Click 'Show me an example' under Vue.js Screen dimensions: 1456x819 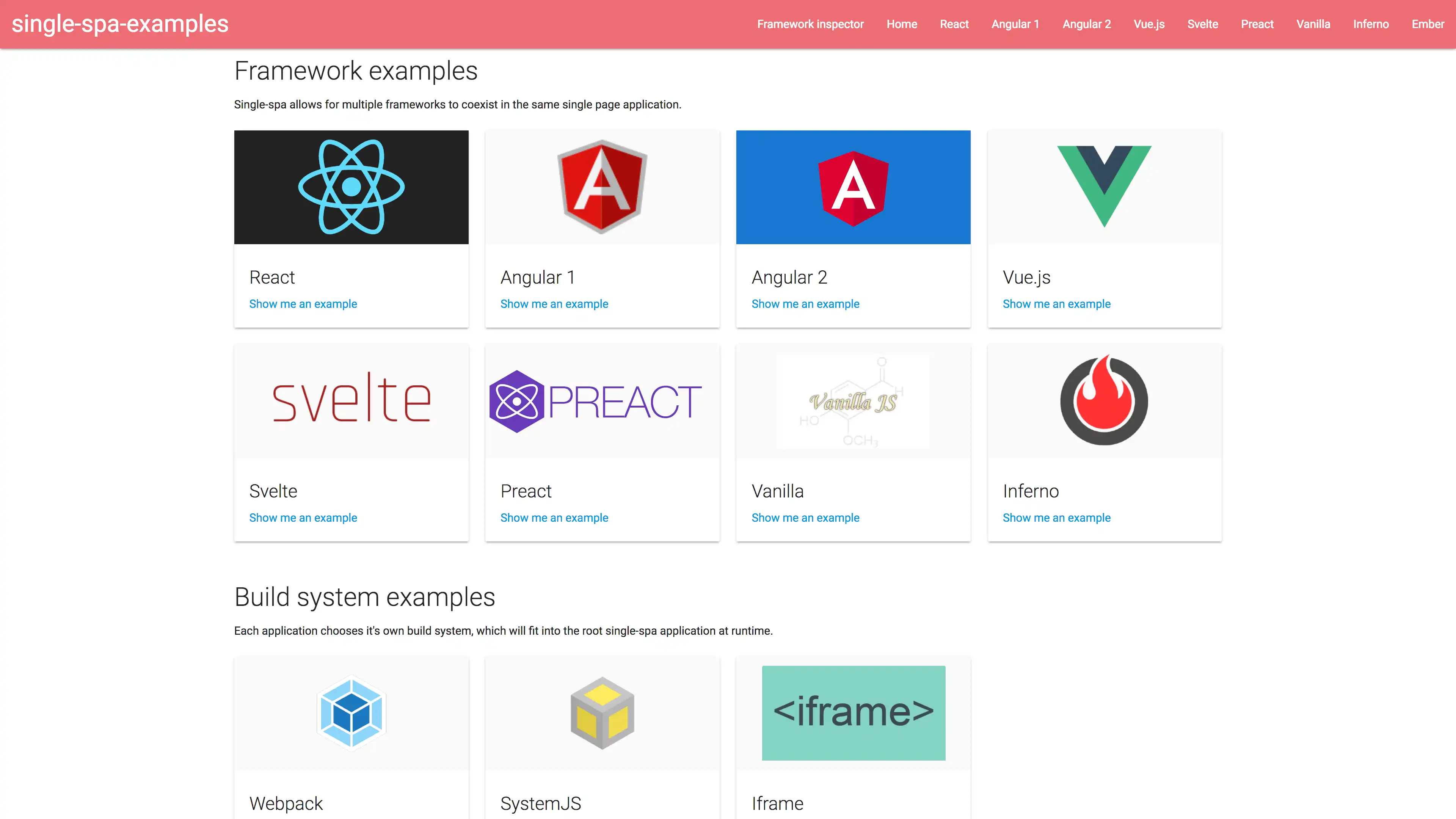[x=1056, y=304]
